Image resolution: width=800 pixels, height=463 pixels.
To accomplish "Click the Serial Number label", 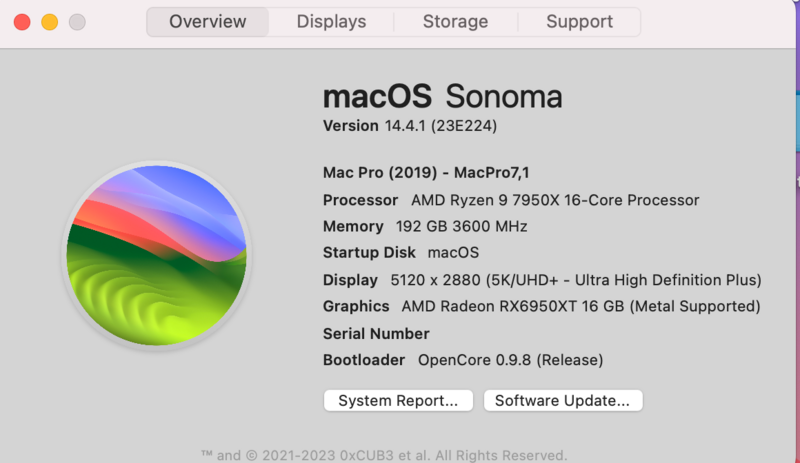I will 376,333.
